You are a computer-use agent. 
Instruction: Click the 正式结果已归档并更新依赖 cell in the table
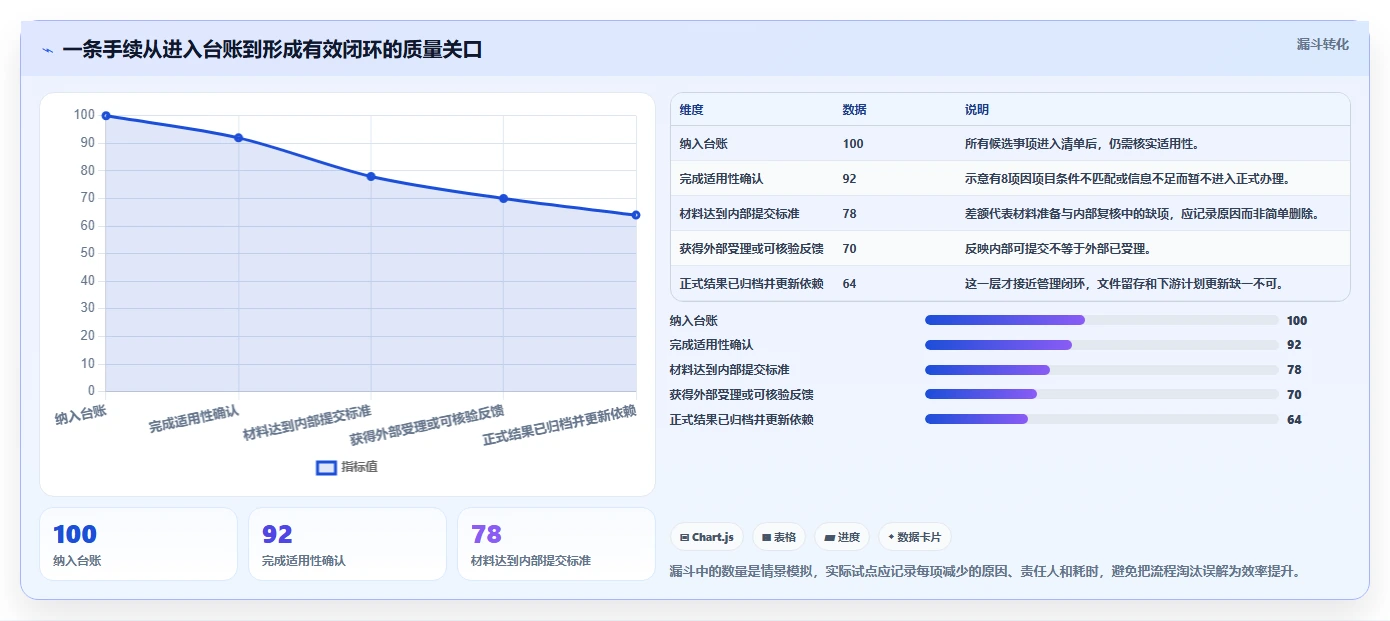pos(751,284)
